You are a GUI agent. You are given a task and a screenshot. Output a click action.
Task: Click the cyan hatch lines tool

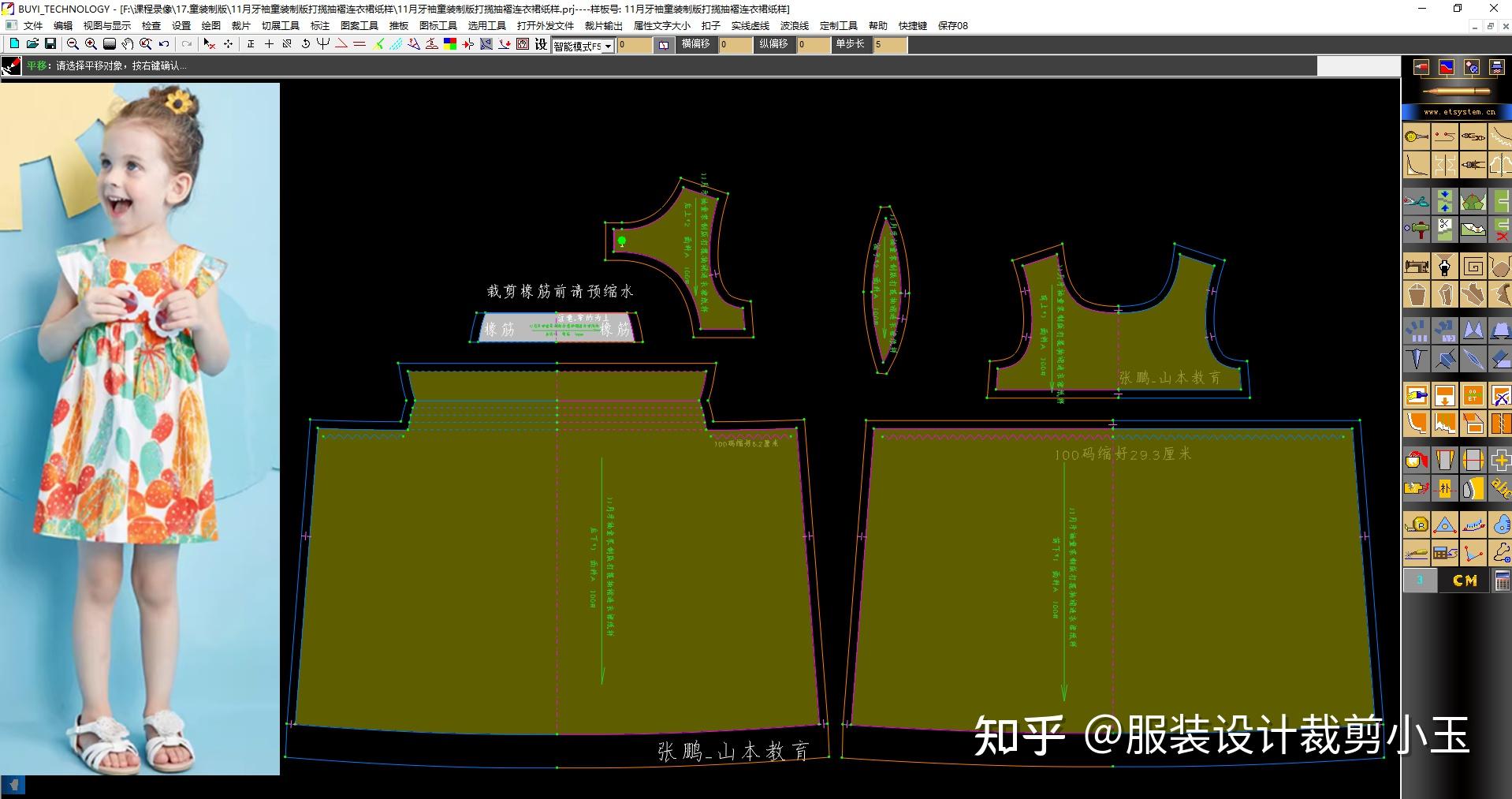click(397, 44)
